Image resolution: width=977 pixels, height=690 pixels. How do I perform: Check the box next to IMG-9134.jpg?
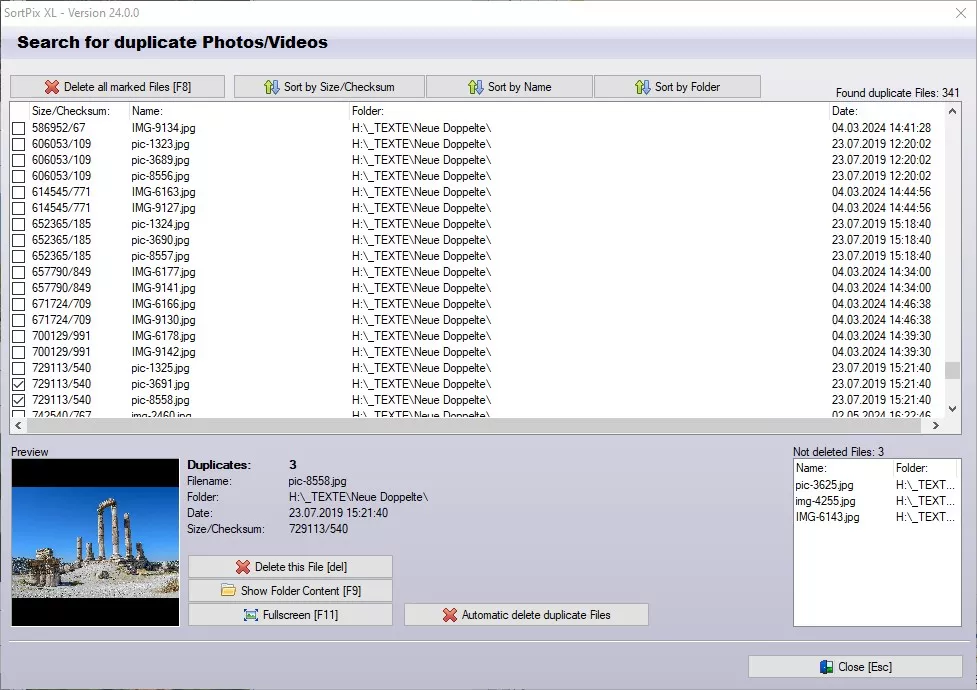pyautogui.click(x=18, y=128)
